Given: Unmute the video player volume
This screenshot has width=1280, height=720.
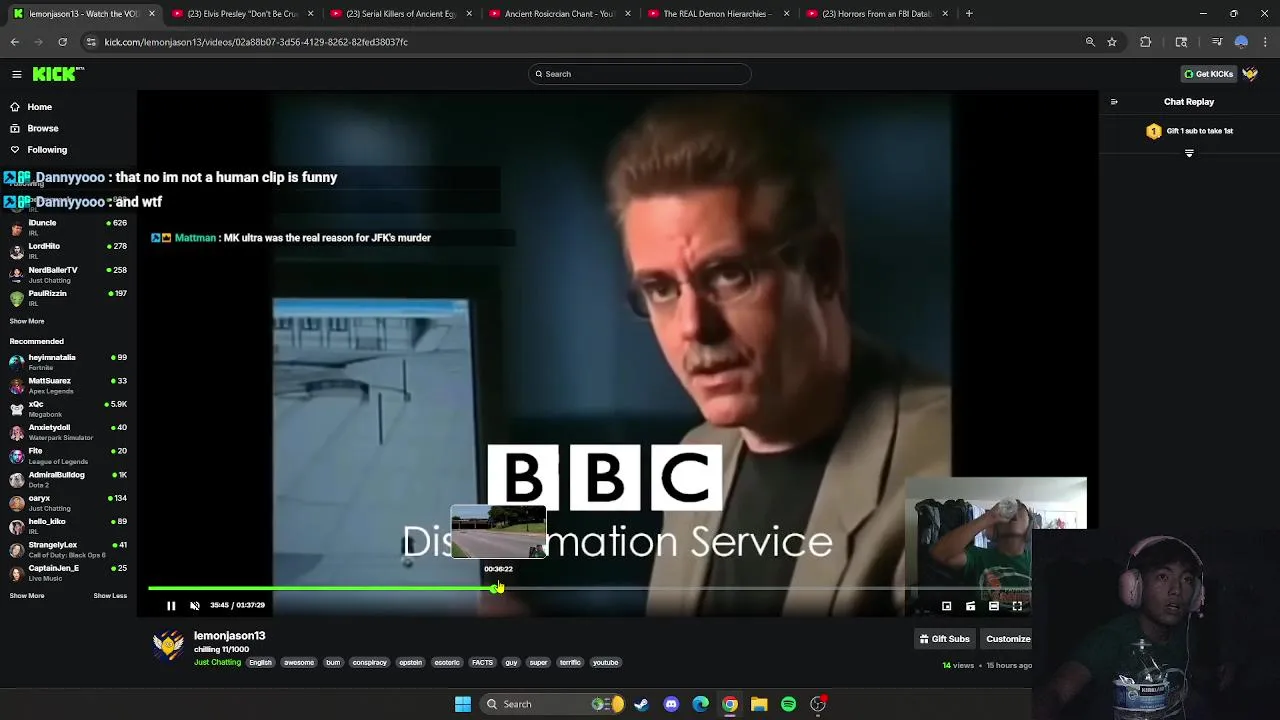Looking at the screenshot, I should (x=195, y=605).
